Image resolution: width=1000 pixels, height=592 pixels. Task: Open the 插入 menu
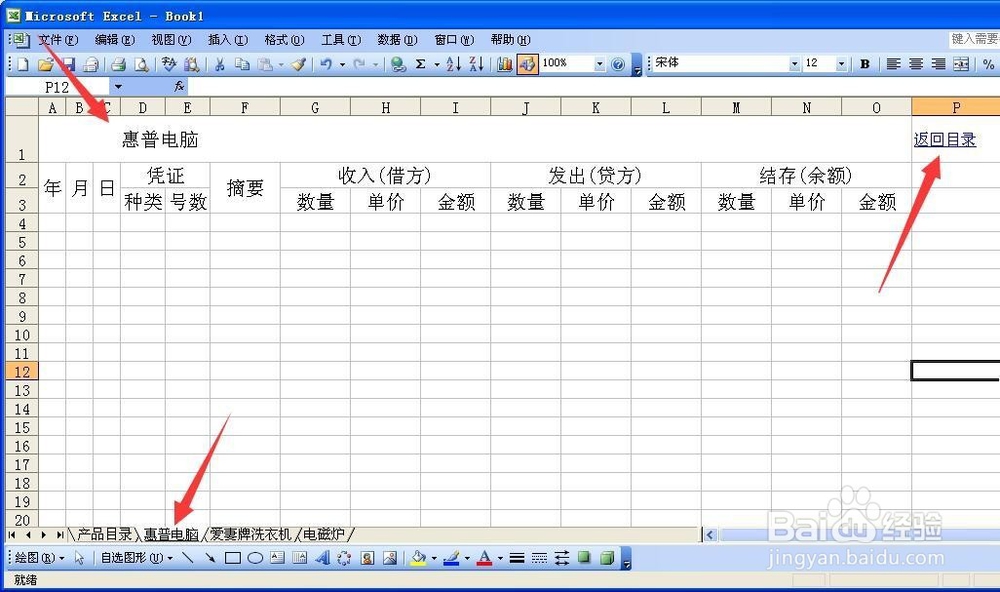[x=228, y=40]
